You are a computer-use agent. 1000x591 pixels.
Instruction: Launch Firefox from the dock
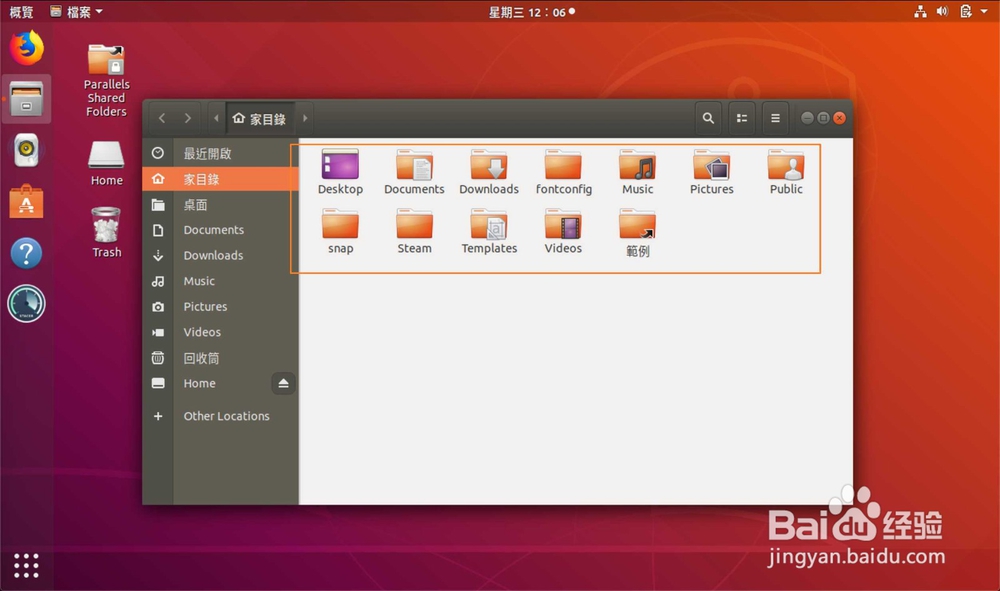[26, 48]
